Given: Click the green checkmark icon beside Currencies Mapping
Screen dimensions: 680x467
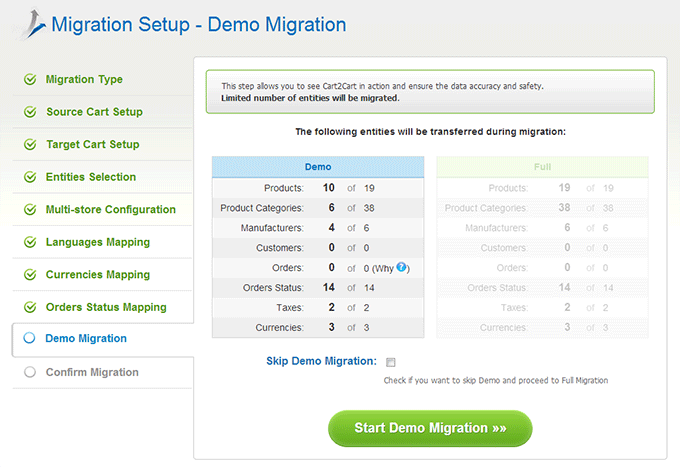Looking at the screenshot, I should [x=30, y=274].
